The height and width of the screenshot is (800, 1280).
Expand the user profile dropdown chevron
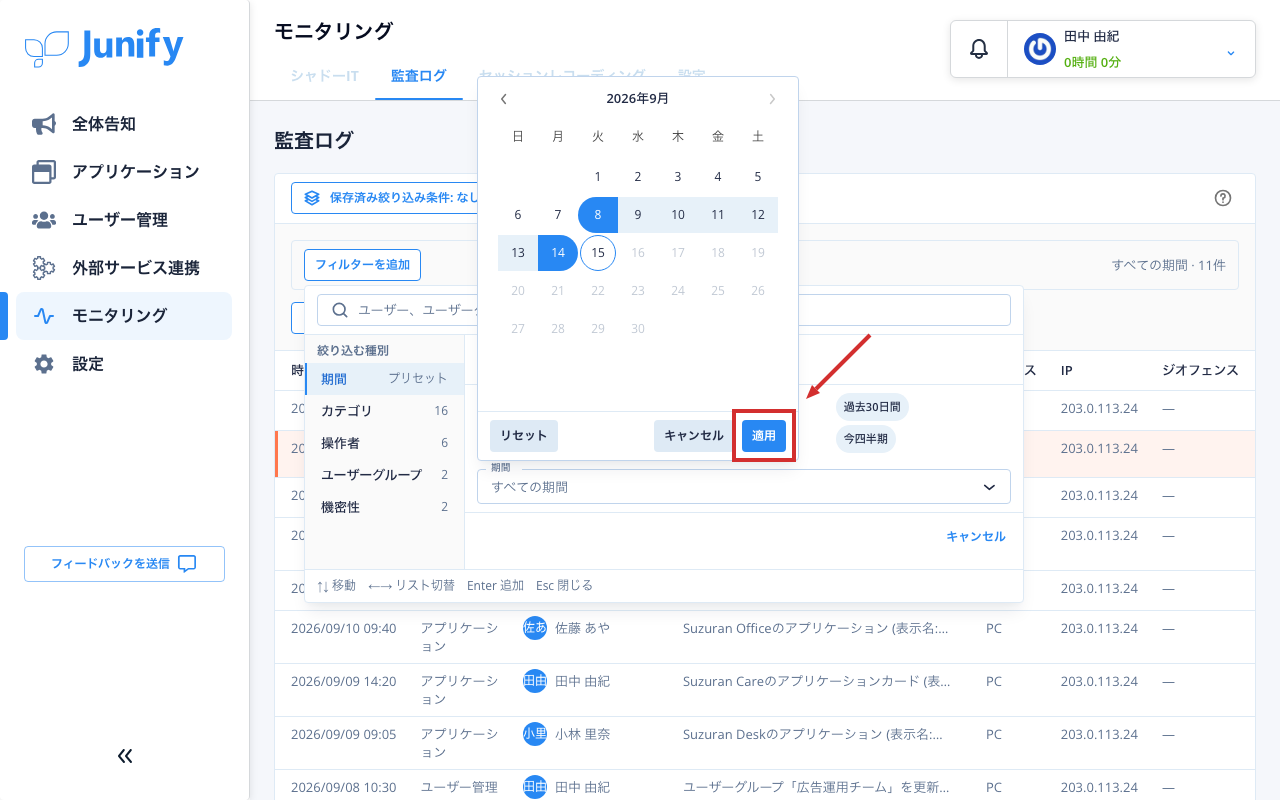(1231, 52)
